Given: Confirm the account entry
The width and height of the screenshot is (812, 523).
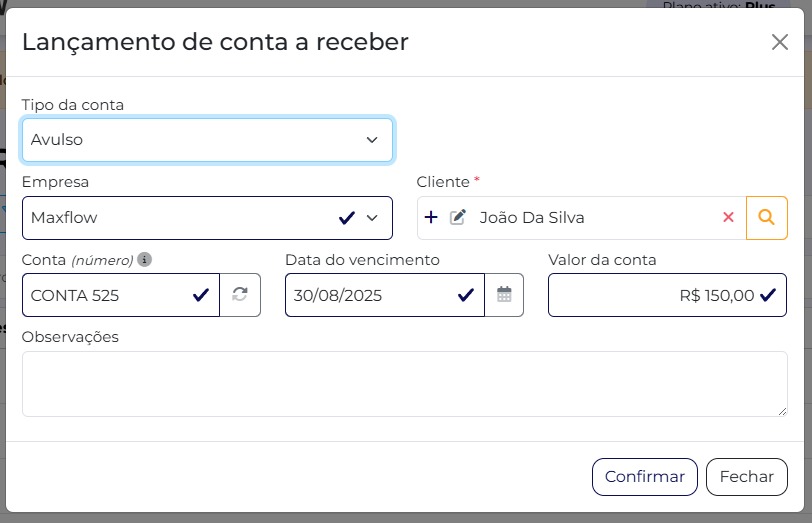Looking at the screenshot, I should (x=645, y=476).
